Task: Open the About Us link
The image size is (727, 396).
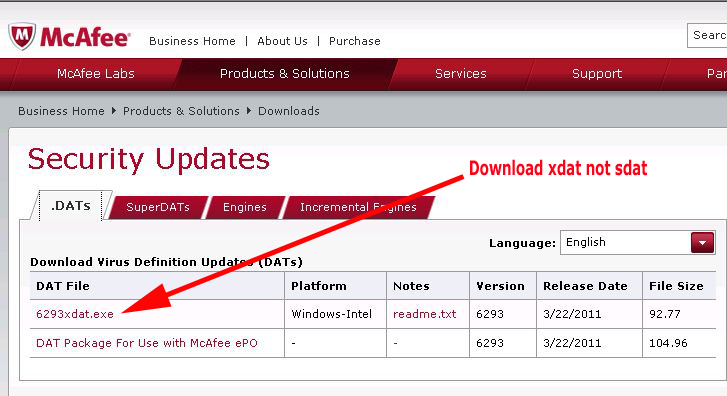Action: [x=282, y=41]
